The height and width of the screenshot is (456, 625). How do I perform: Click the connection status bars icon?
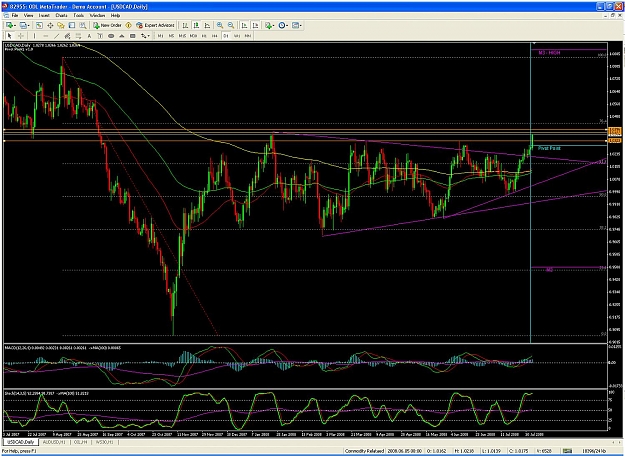567,451
